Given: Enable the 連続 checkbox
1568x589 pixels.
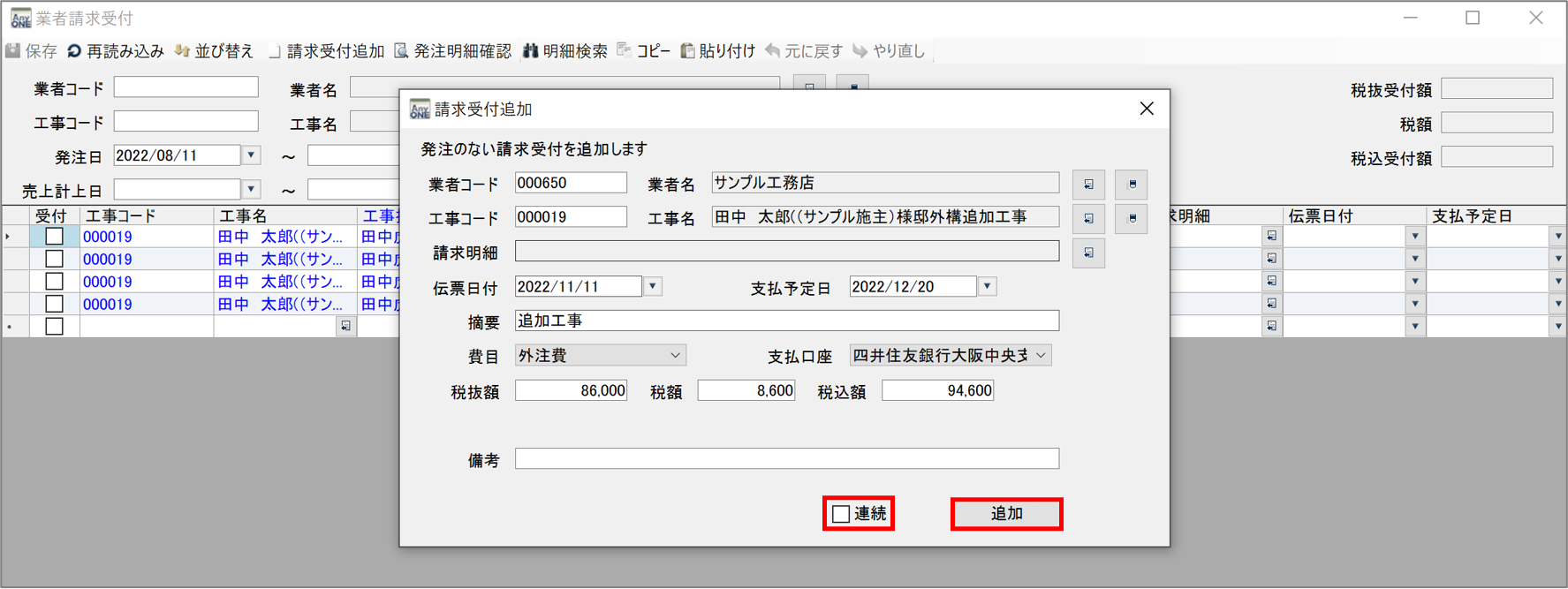Looking at the screenshot, I should click(x=842, y=514).
